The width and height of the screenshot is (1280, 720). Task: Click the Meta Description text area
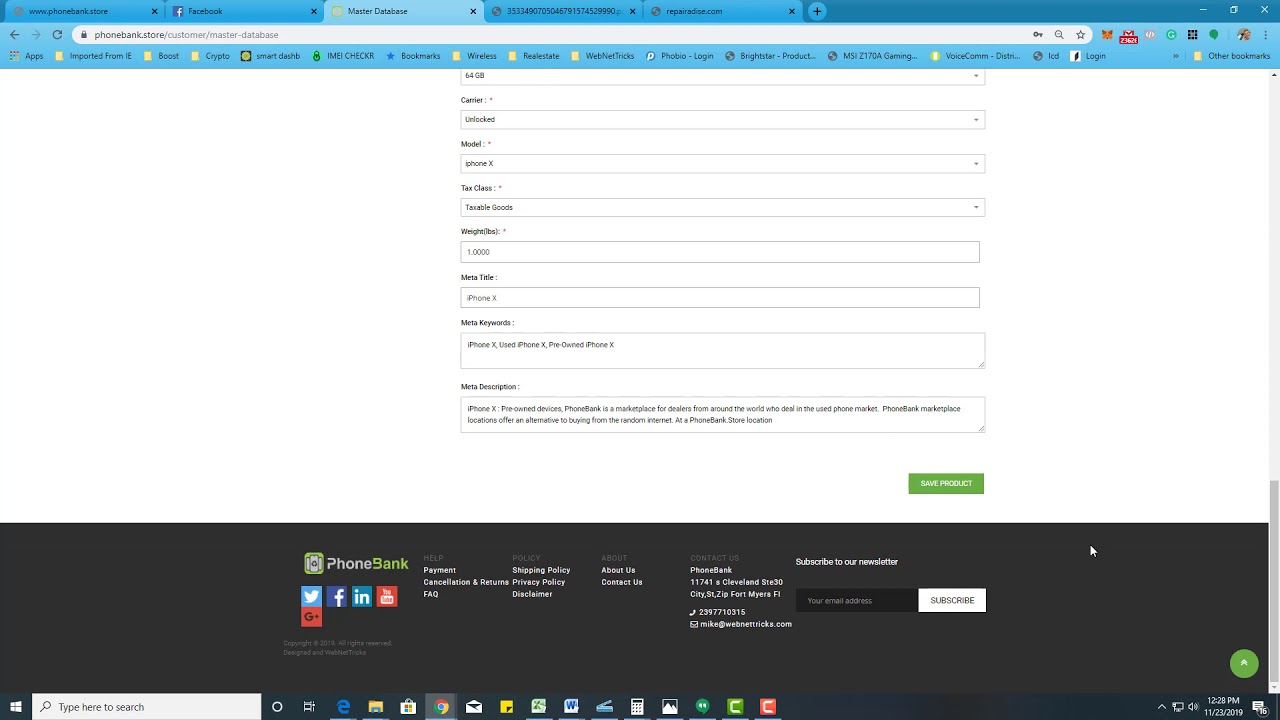coord(723,415)
